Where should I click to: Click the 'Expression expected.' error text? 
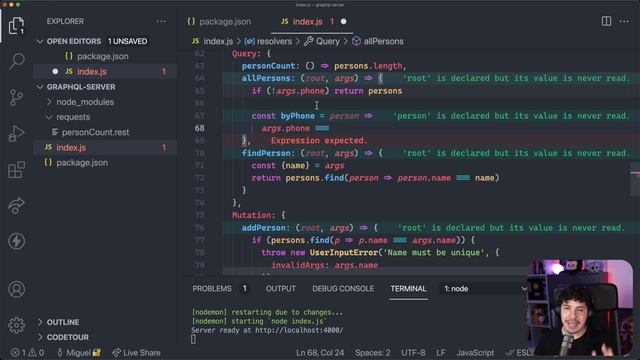coord(319,140)
